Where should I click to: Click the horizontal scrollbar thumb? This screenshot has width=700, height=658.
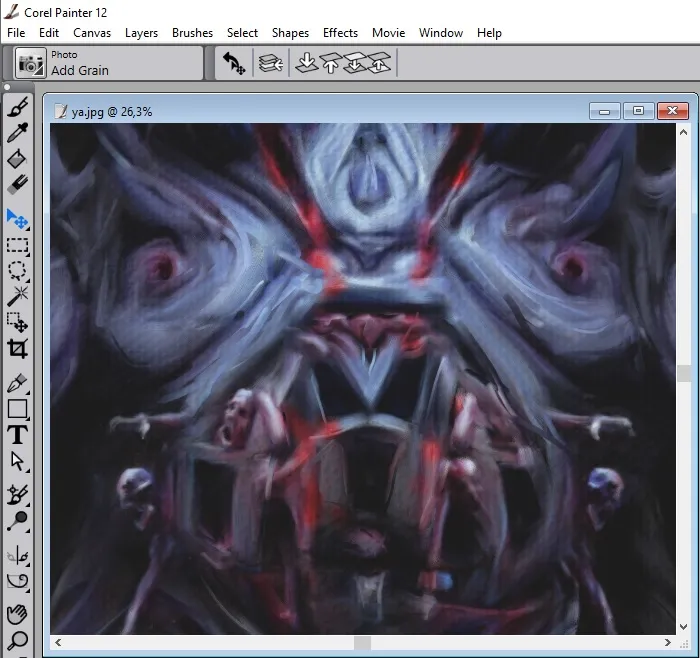[362, 643]
